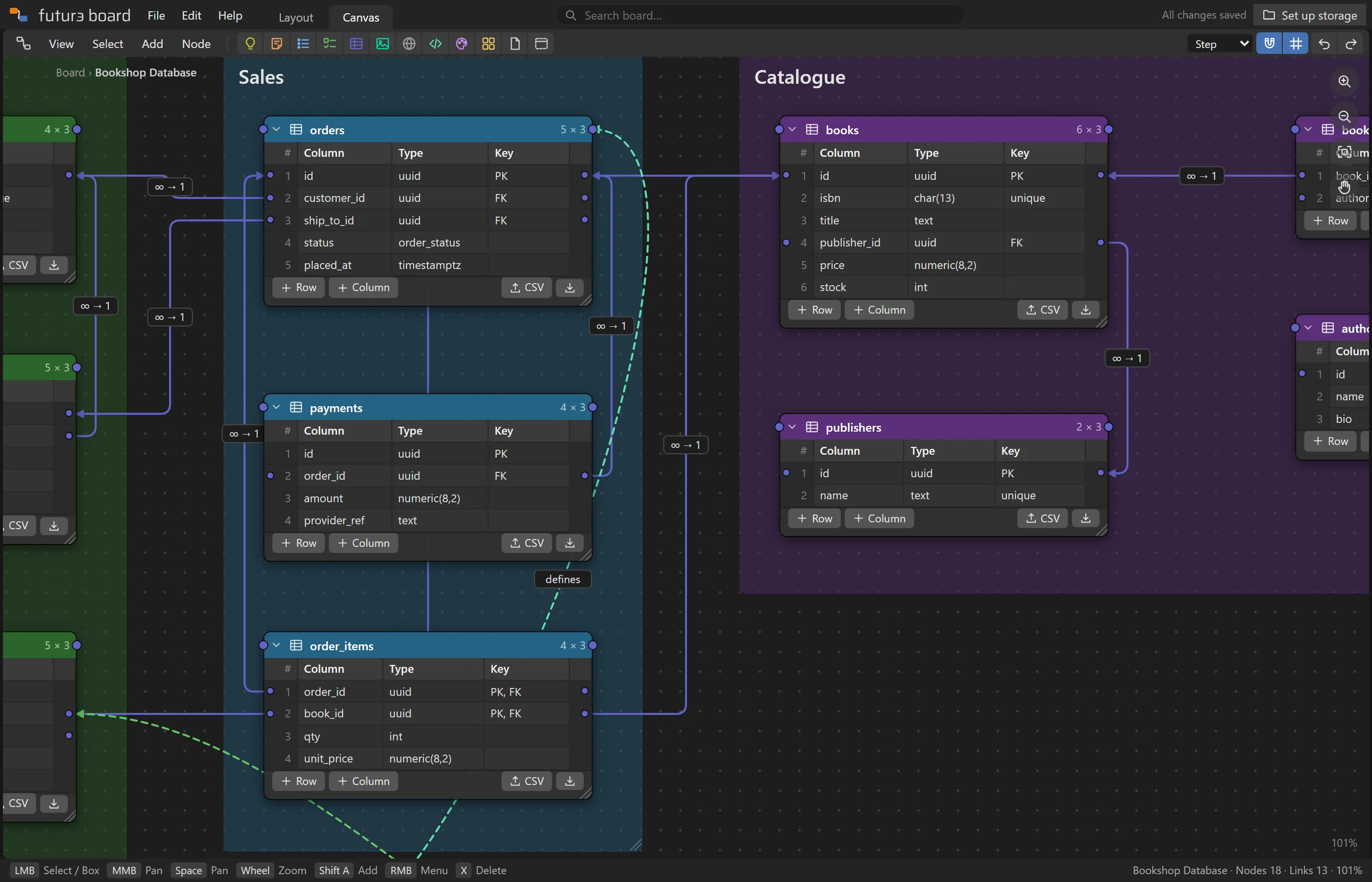The height and width of the screenshot is (882, 1372).
Task: Download the payments table
Action: (x=570, y=543)
